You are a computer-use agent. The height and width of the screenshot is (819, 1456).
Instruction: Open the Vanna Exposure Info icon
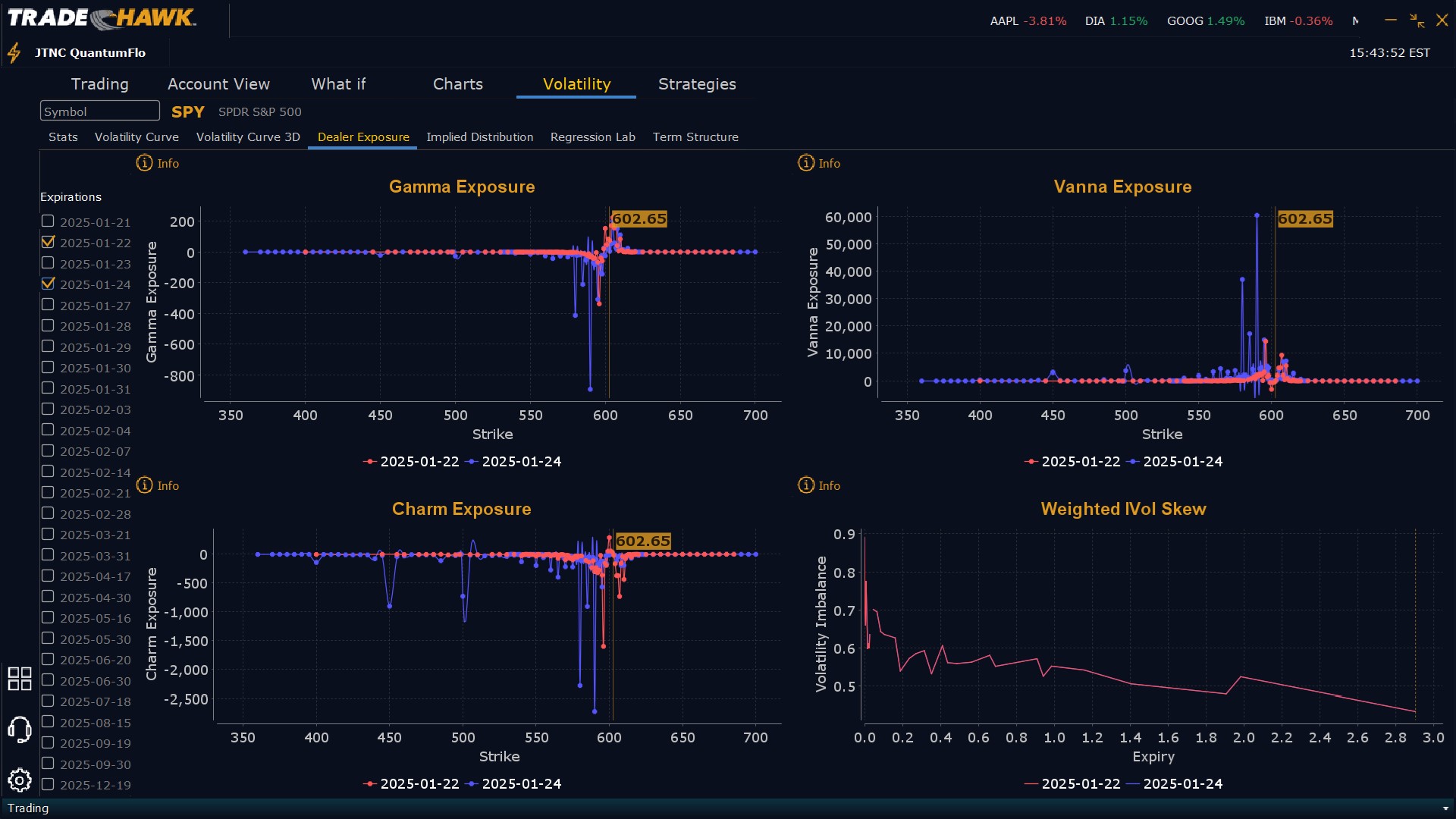pyautogui.click(x=805, y=163)
